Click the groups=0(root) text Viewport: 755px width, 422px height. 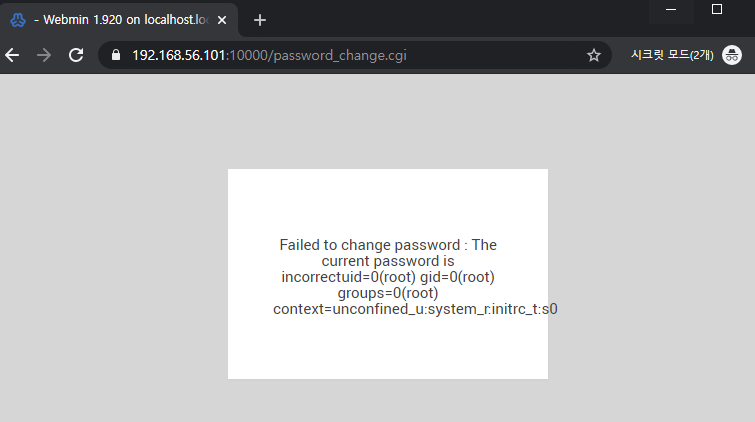388,293
